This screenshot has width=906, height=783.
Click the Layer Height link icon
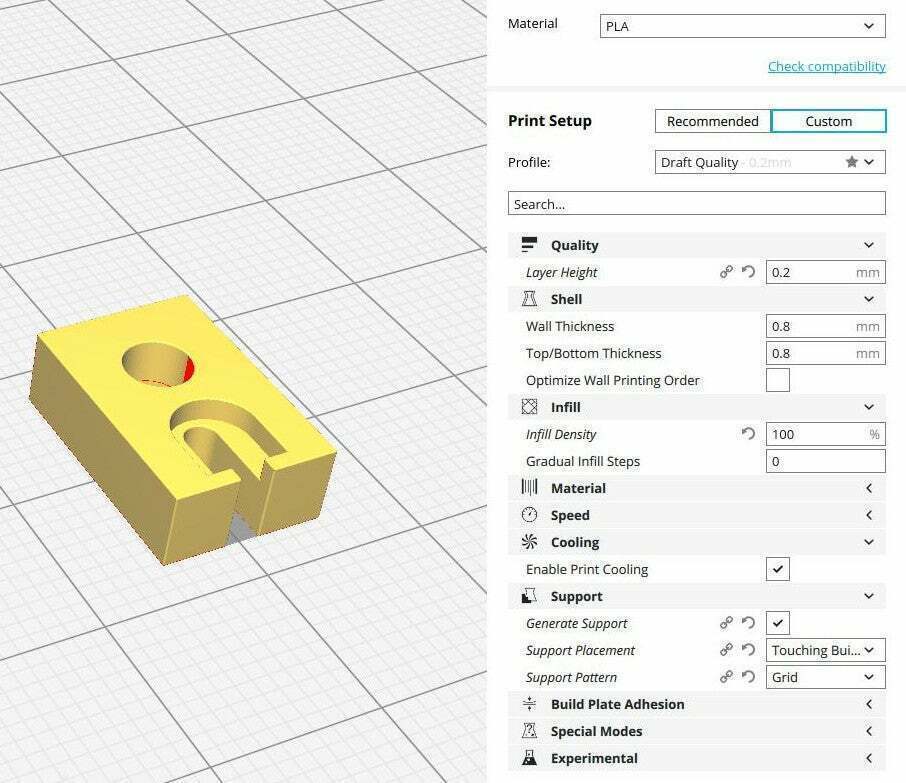pyautogui.click(x=726, y=272)
